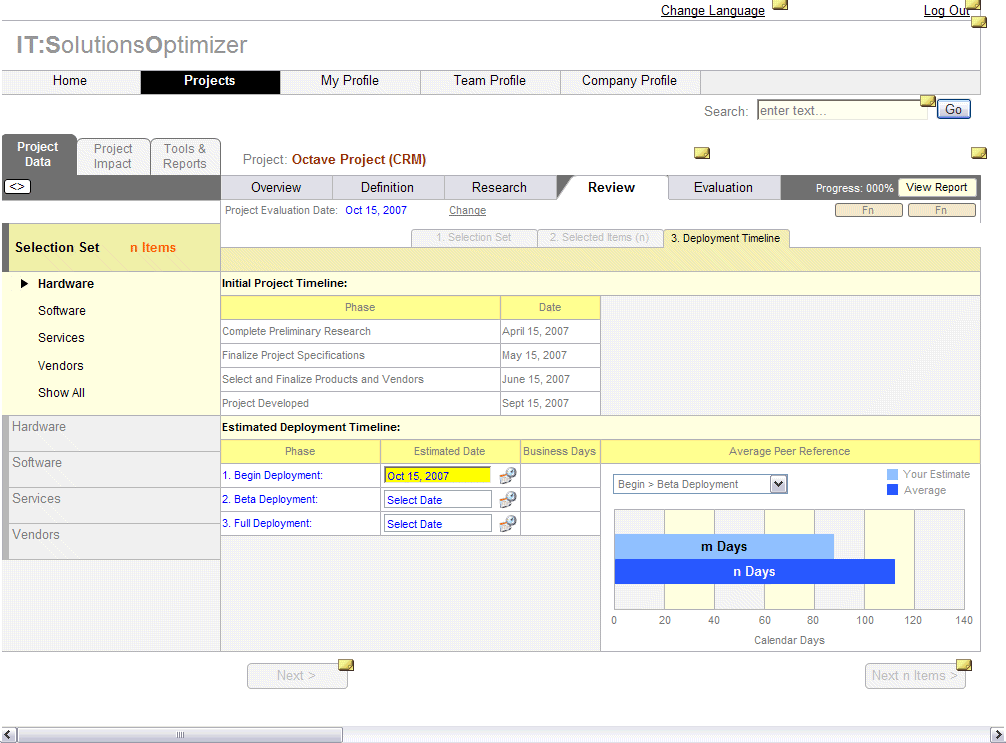Click the Full Deployment Select Date field
Viewport: 1006px width, 743px height.
438,524
